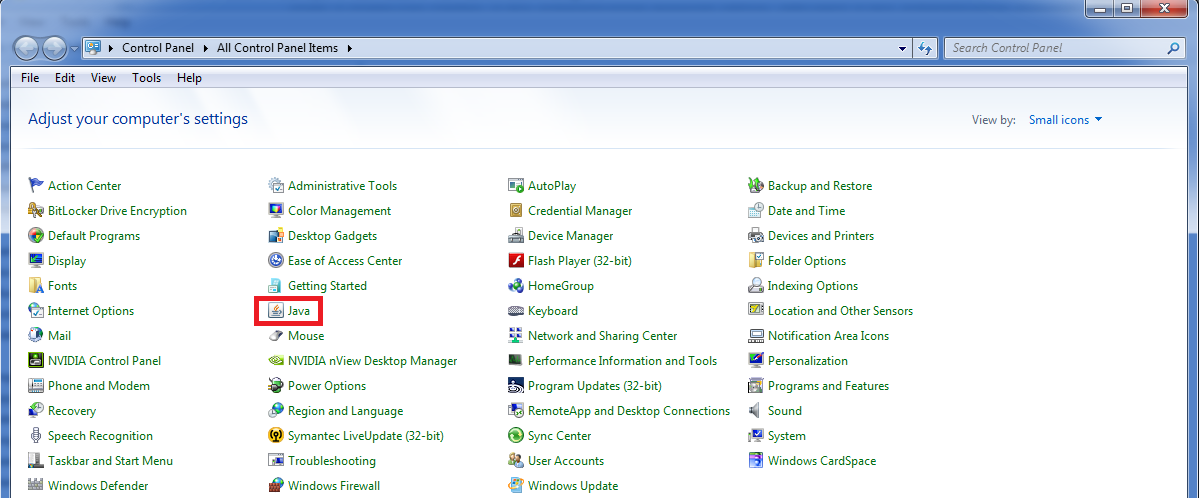Image resolution: width=1199 pixels, height=498 pixels.
Task: Open the Device Manager link
Action: click(x=570, y=236)
